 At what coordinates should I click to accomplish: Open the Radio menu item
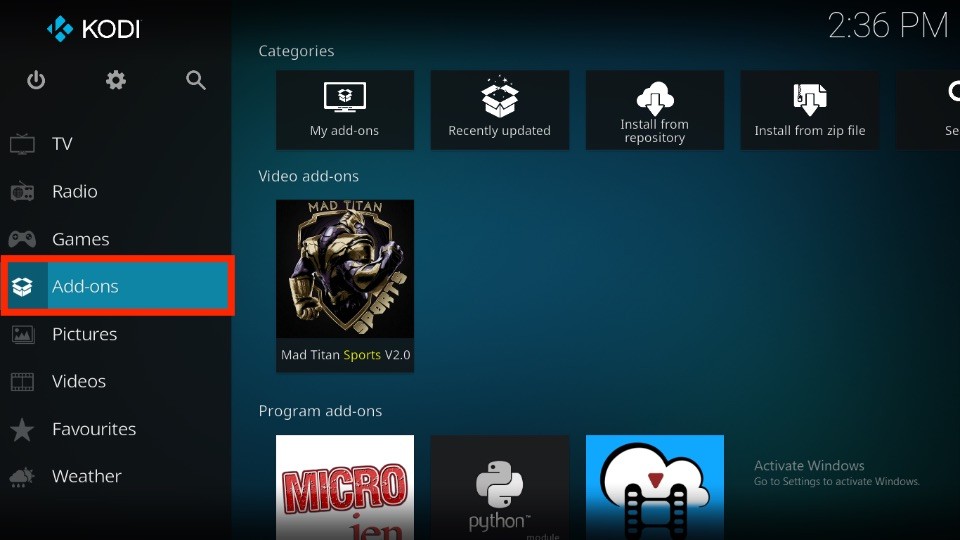[75, 192]
